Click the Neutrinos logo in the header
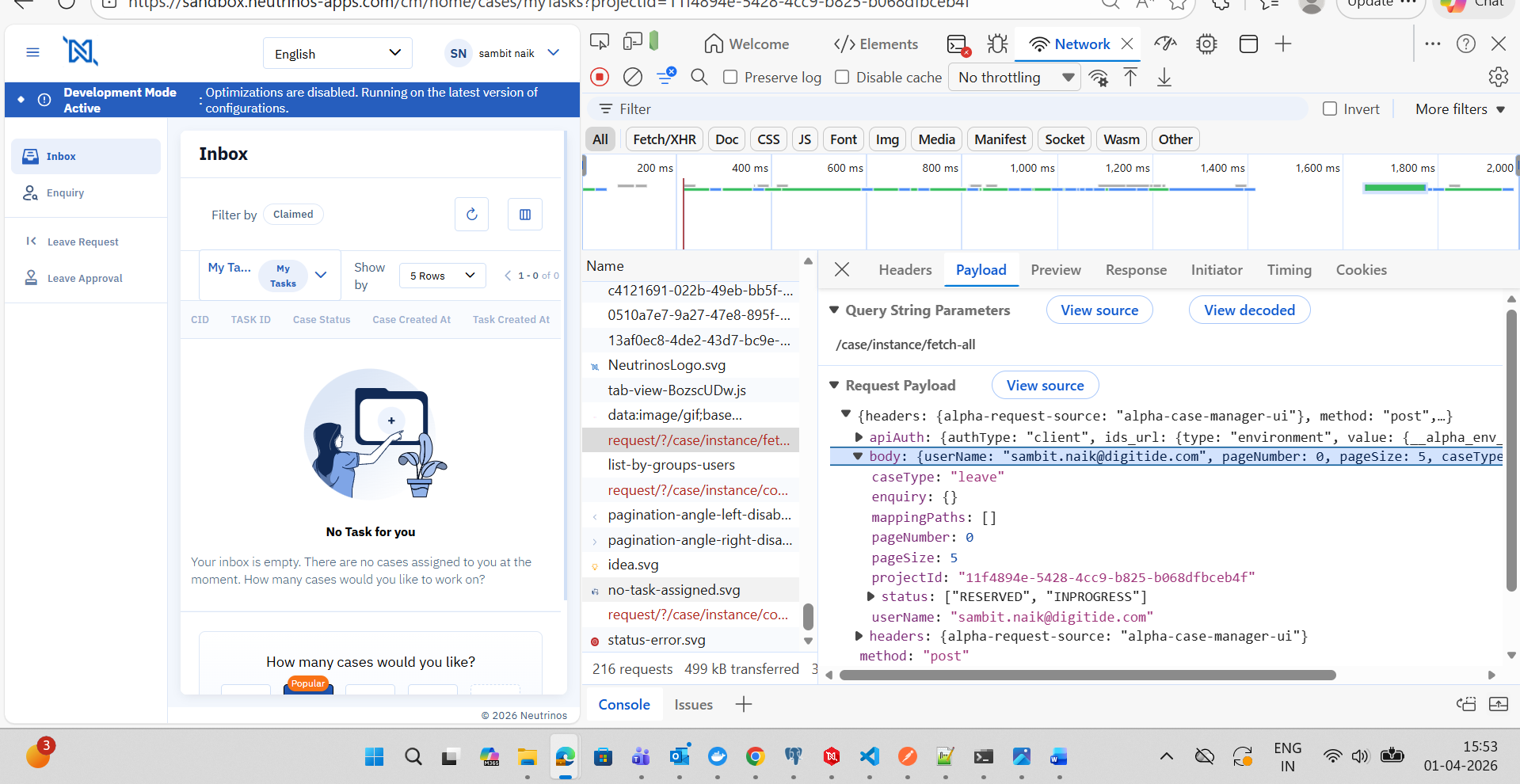Viewport: 1520px width, 784px height. [80, 51]
